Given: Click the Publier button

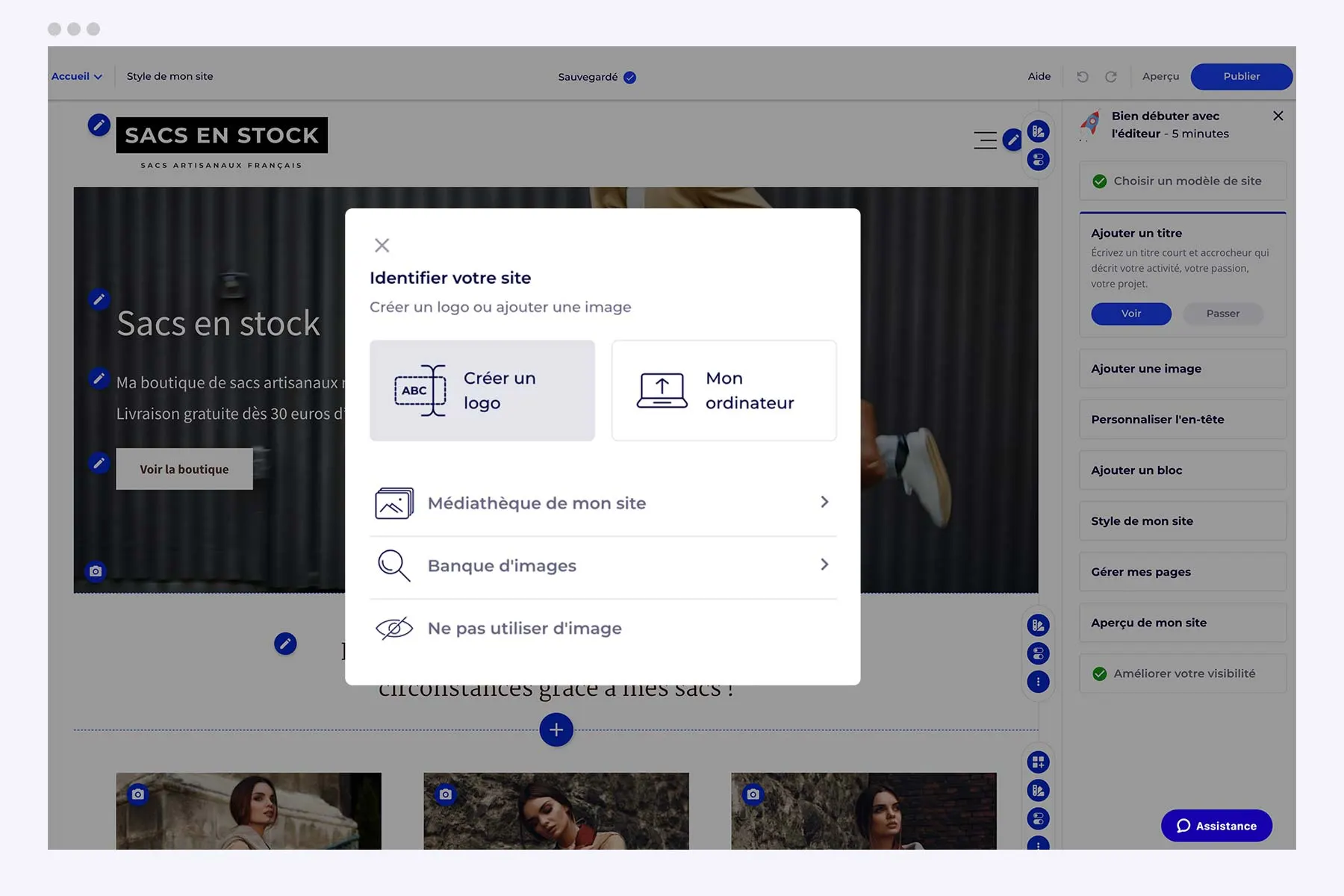Looking at the screenshot, I should click(1242, 76).
